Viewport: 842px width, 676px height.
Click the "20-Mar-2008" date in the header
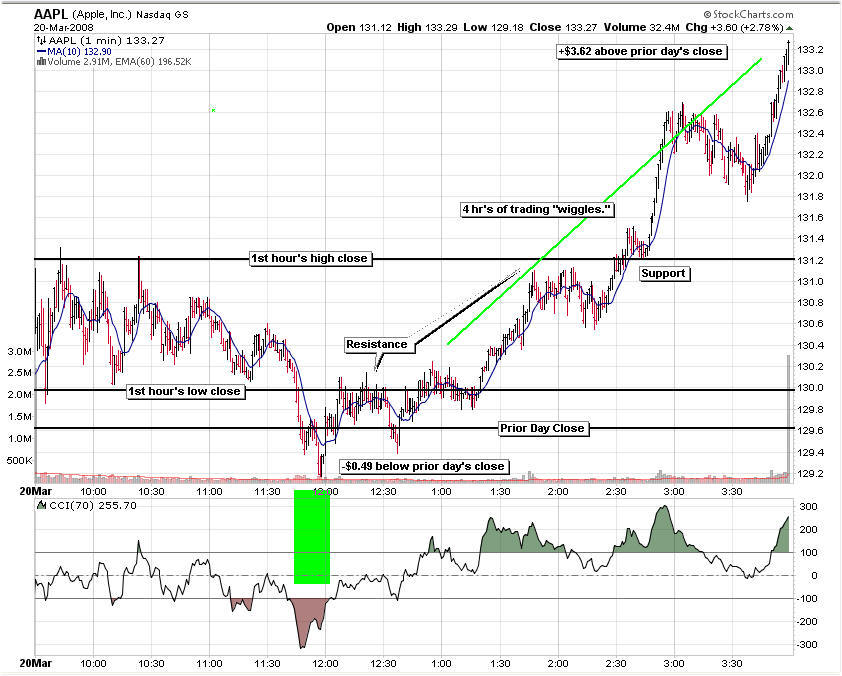point(63,27)
